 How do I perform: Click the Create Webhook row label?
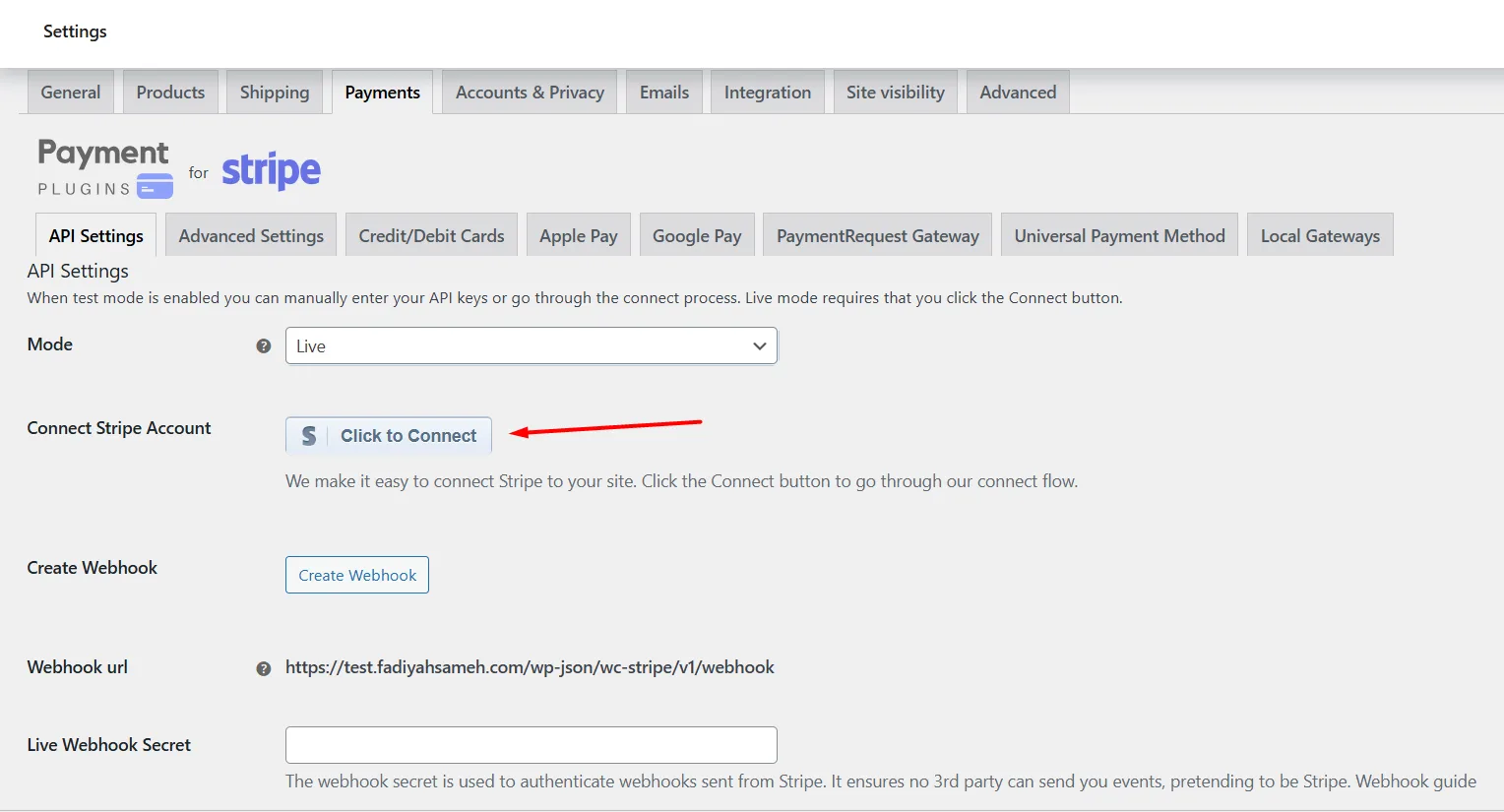(93, 568)
